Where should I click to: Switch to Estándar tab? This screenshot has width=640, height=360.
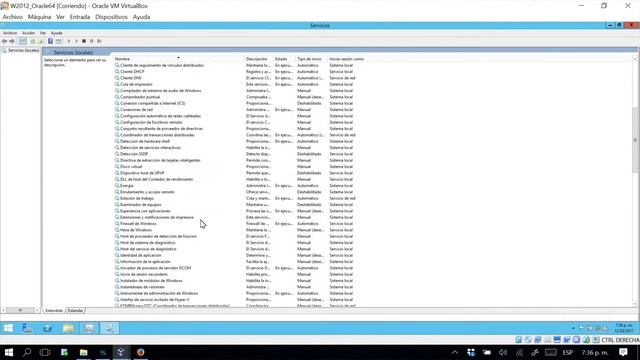(x=76, y=311)
